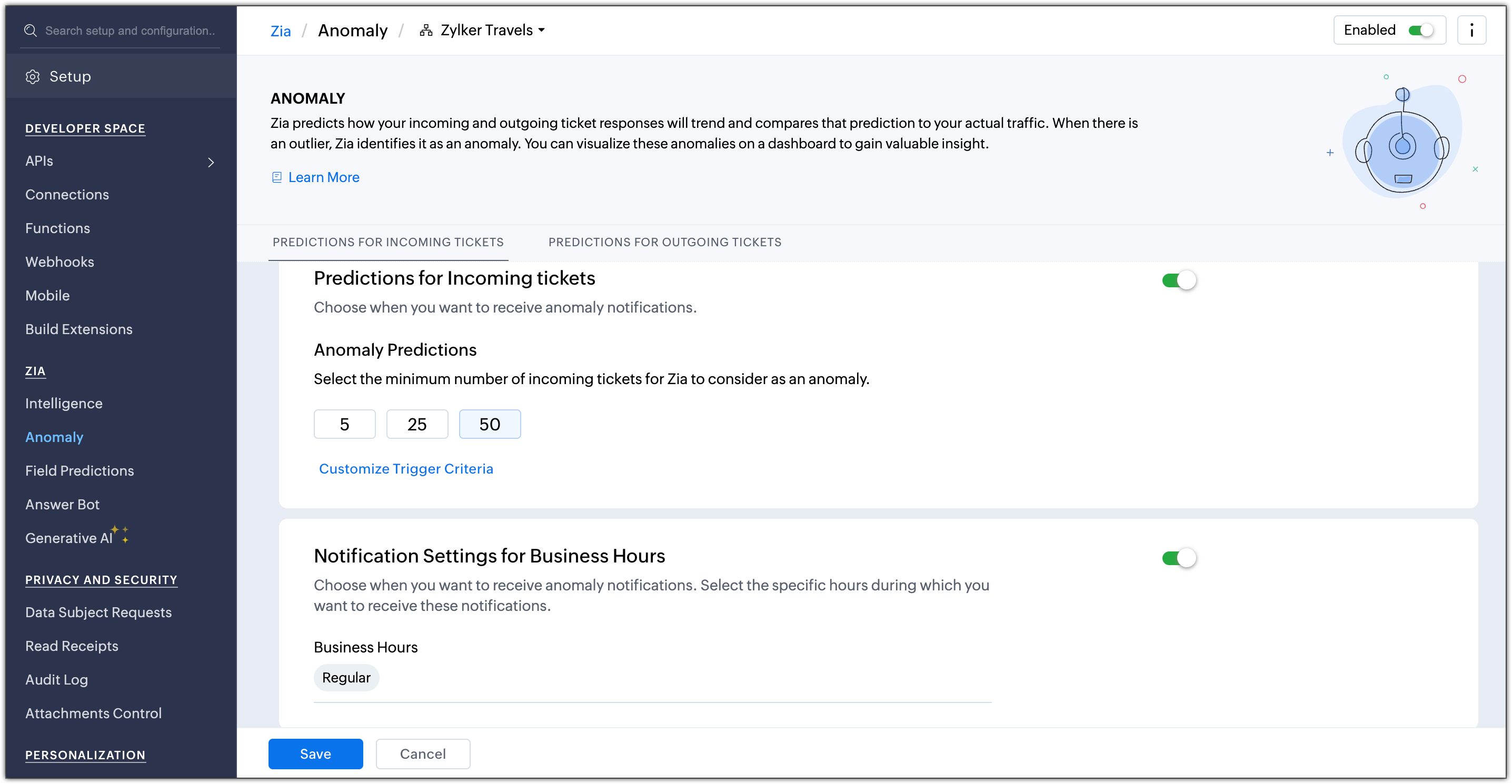
Task: Click Generative AI sparkle icon
Action: click(x=121, y=534)
